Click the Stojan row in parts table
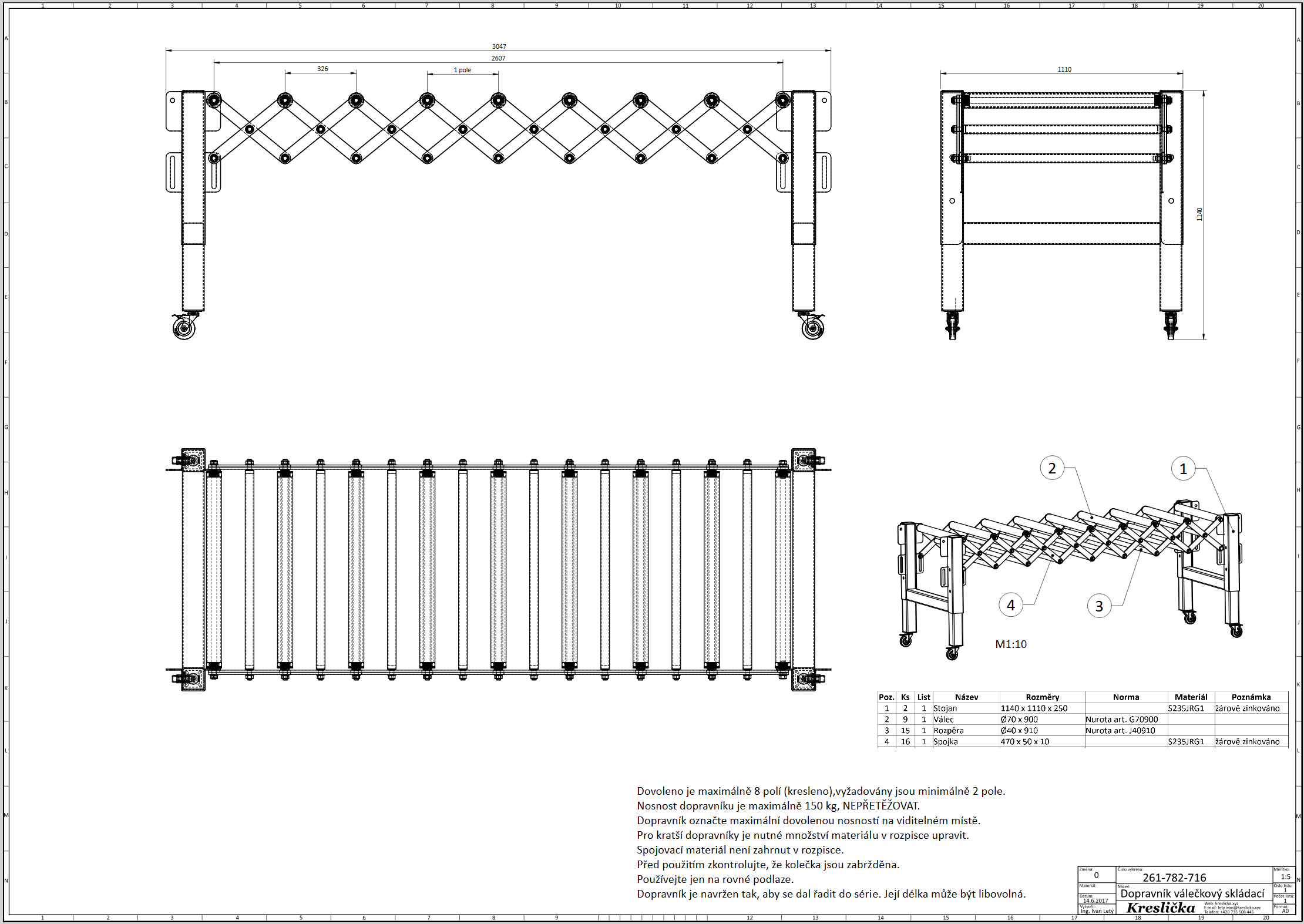1304x924 pixels. [945, 708]
